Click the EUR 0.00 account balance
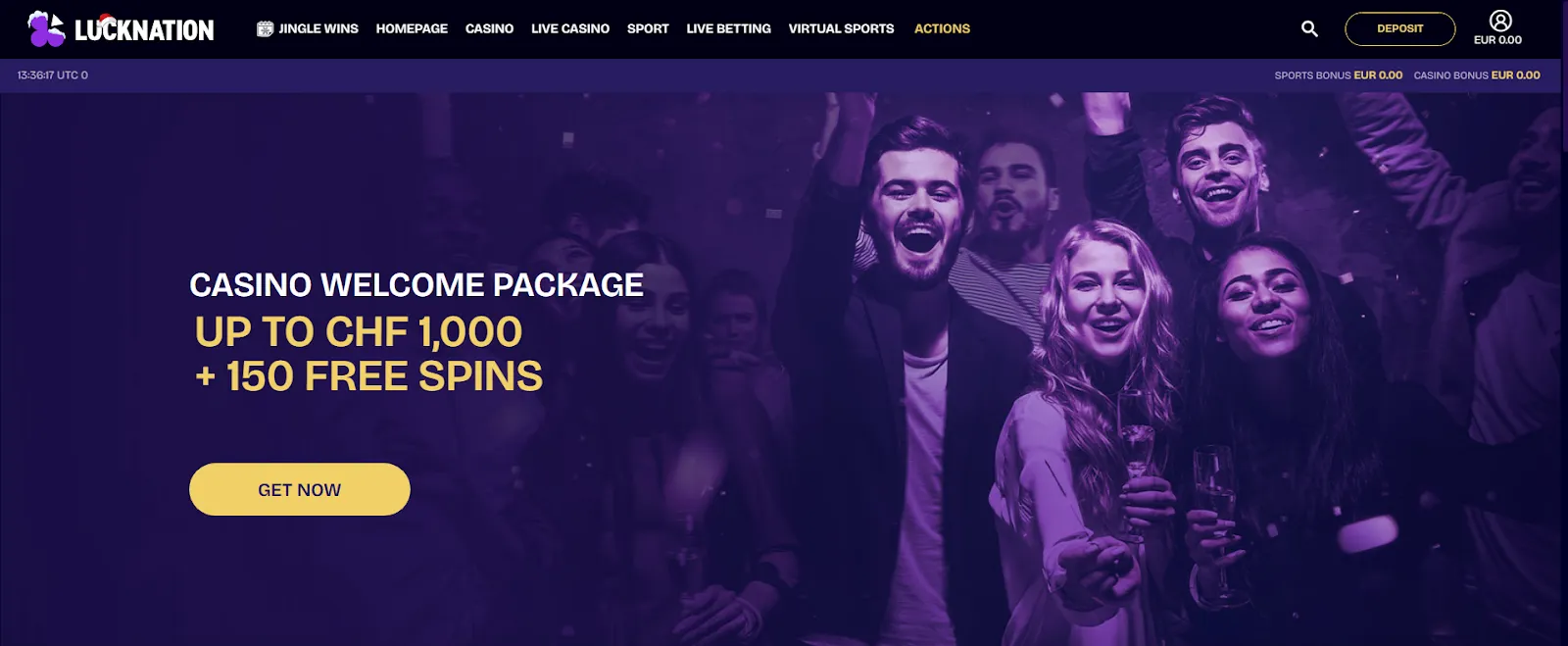This screenshot has height=646, width=1568. [x=1497, y=40]
